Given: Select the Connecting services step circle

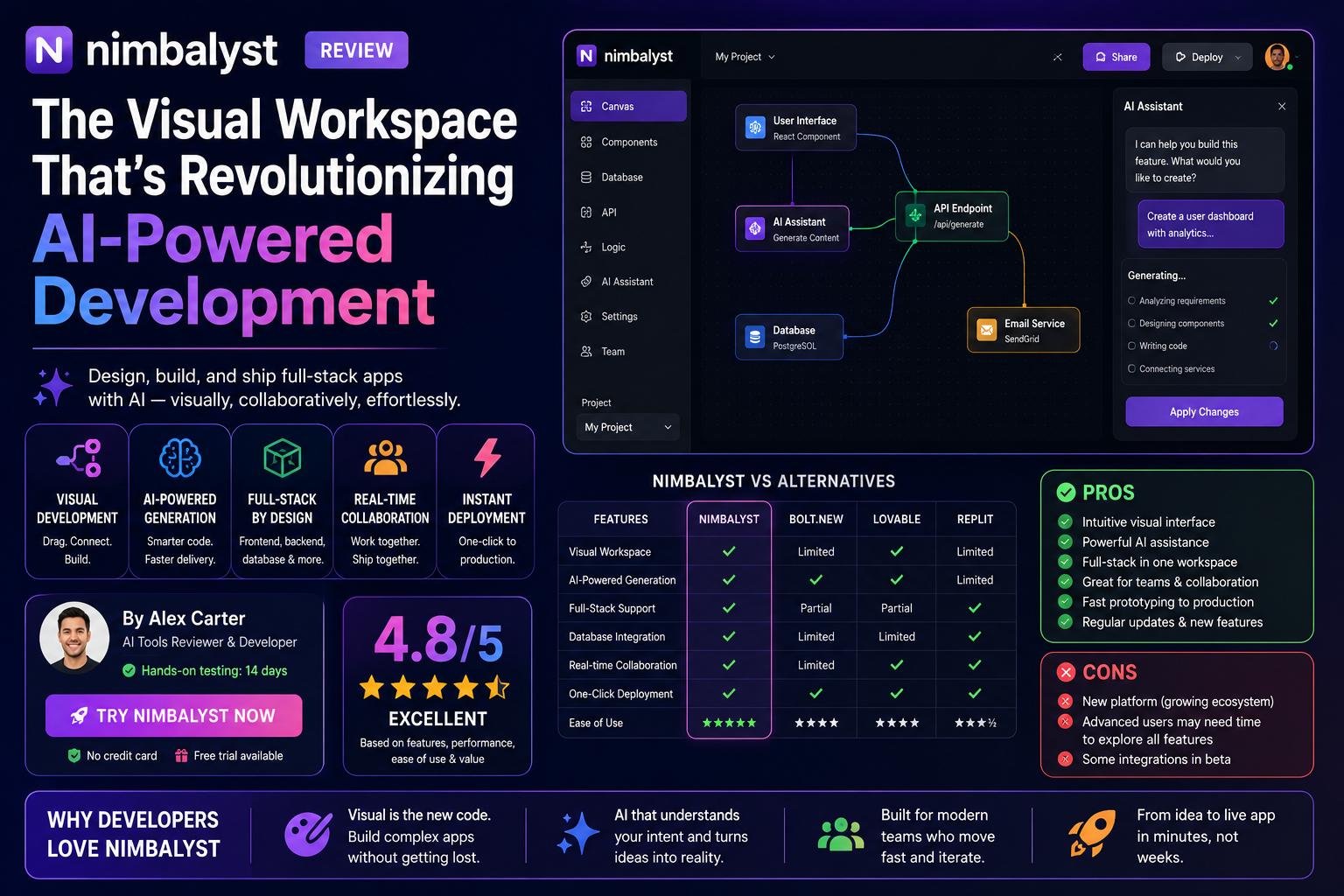Looking at the screenshot, I should [1132, 369].
